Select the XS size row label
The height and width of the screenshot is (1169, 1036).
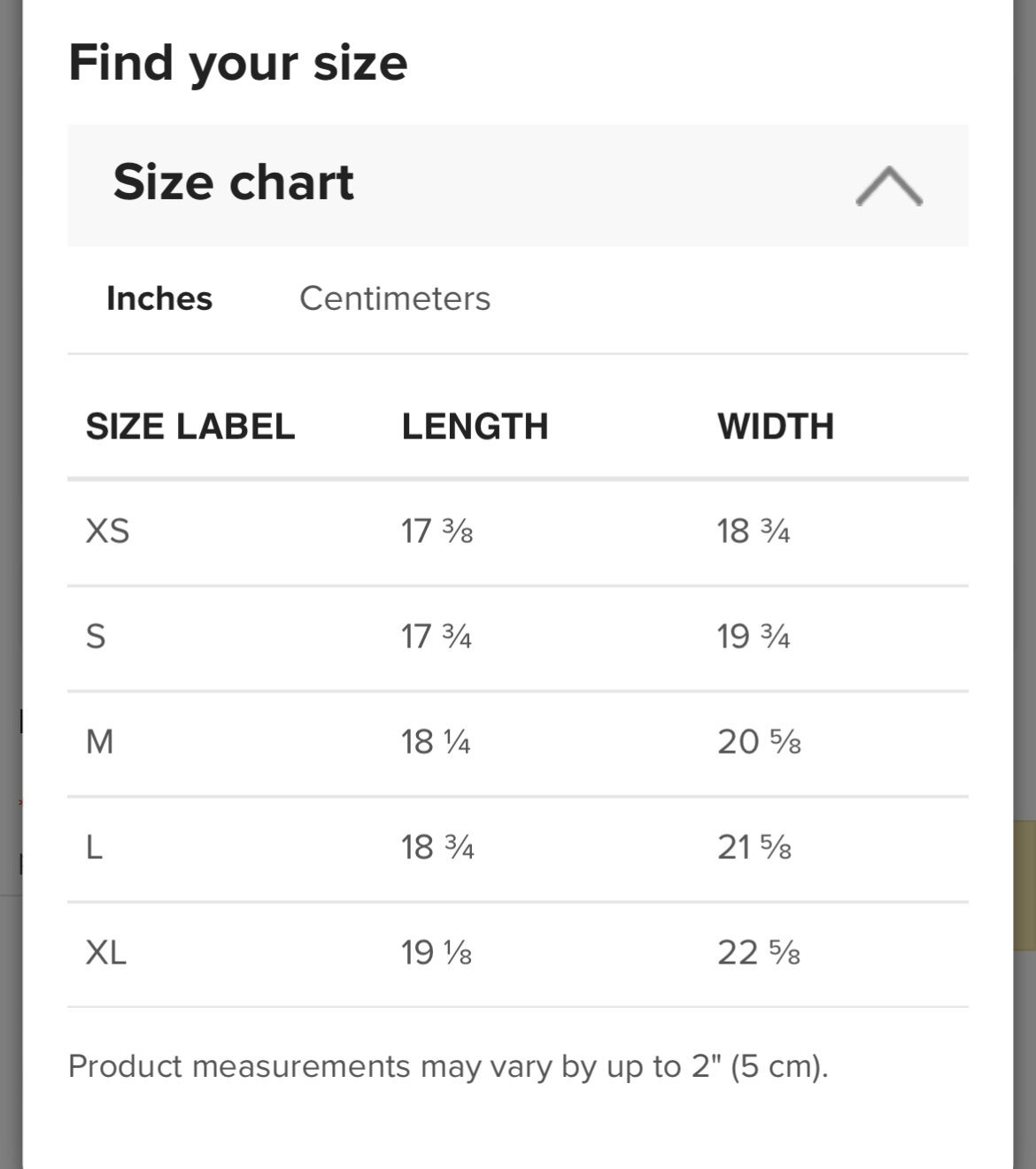click(107, 531)
